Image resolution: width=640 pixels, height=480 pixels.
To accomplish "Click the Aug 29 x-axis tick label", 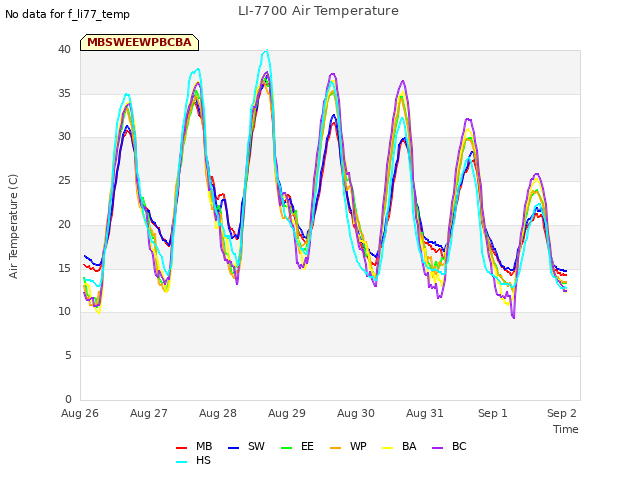I will 287,413.
